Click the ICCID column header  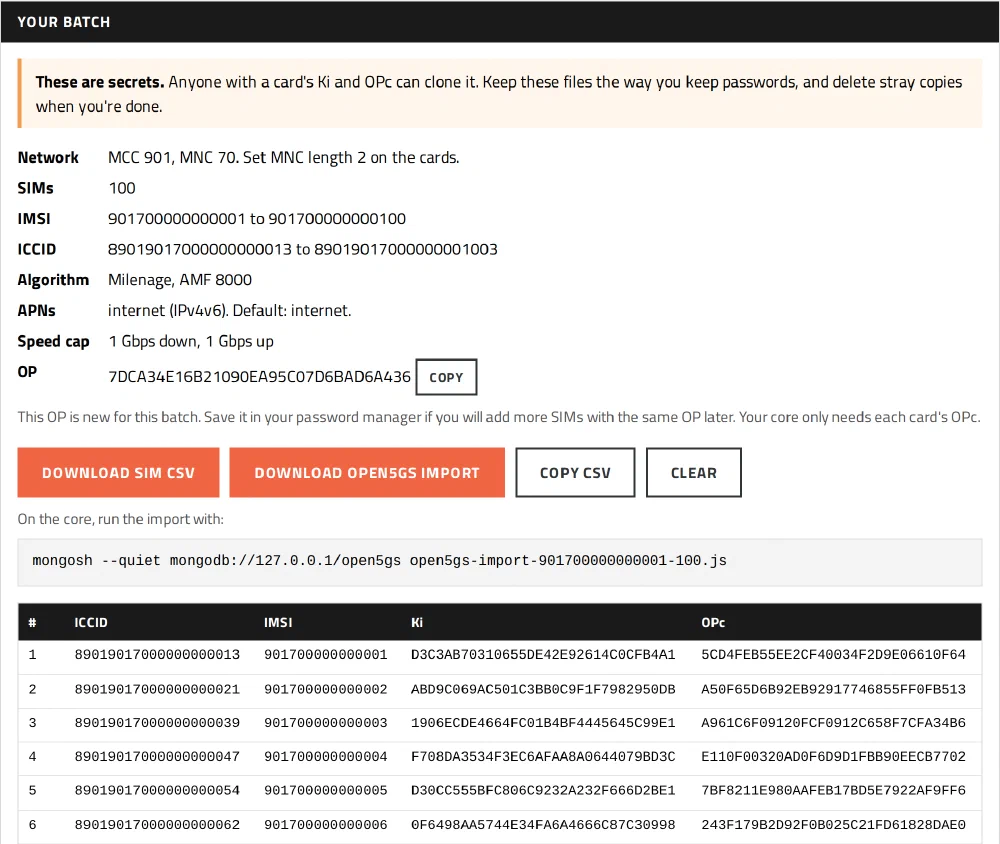tap(91, 623)
